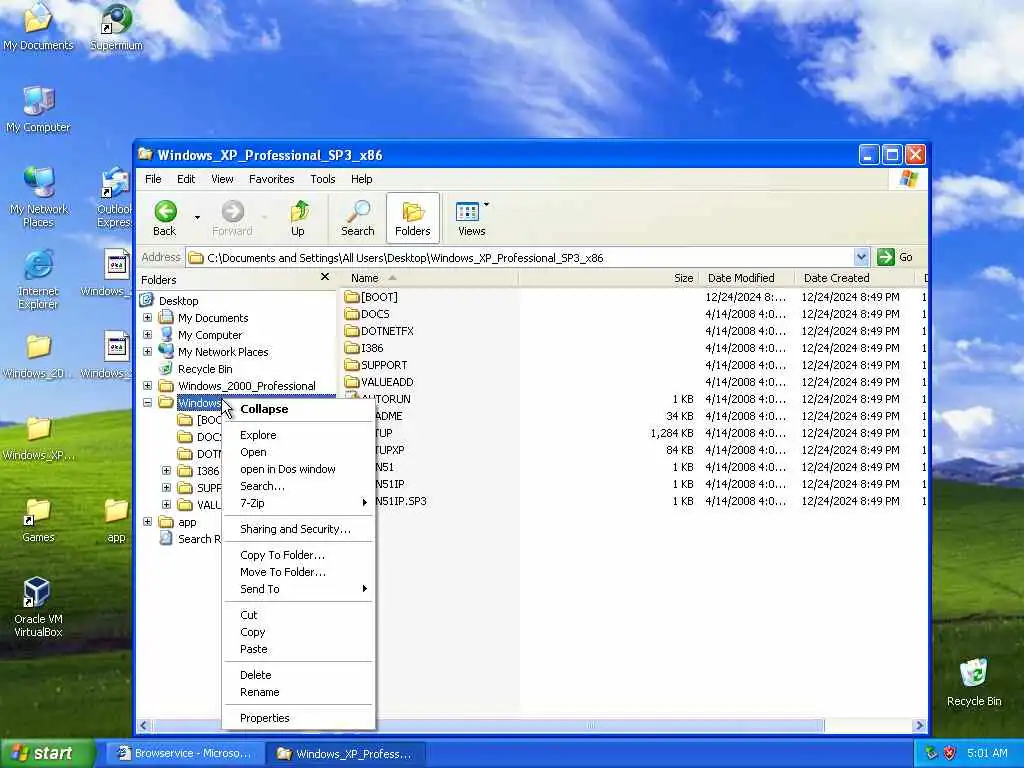Expand the I386 tree node

167,470
